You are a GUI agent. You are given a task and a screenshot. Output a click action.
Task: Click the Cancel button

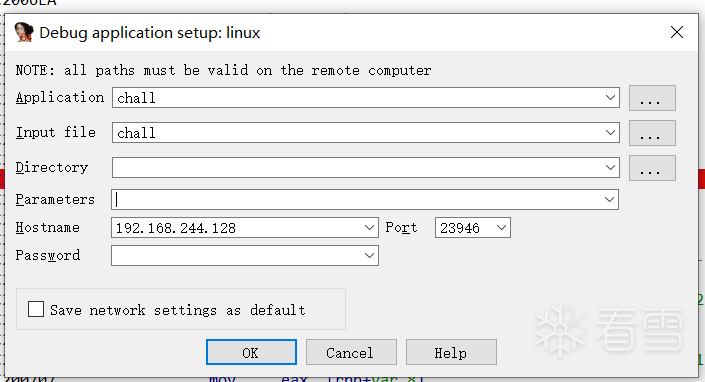click(351, 352)
